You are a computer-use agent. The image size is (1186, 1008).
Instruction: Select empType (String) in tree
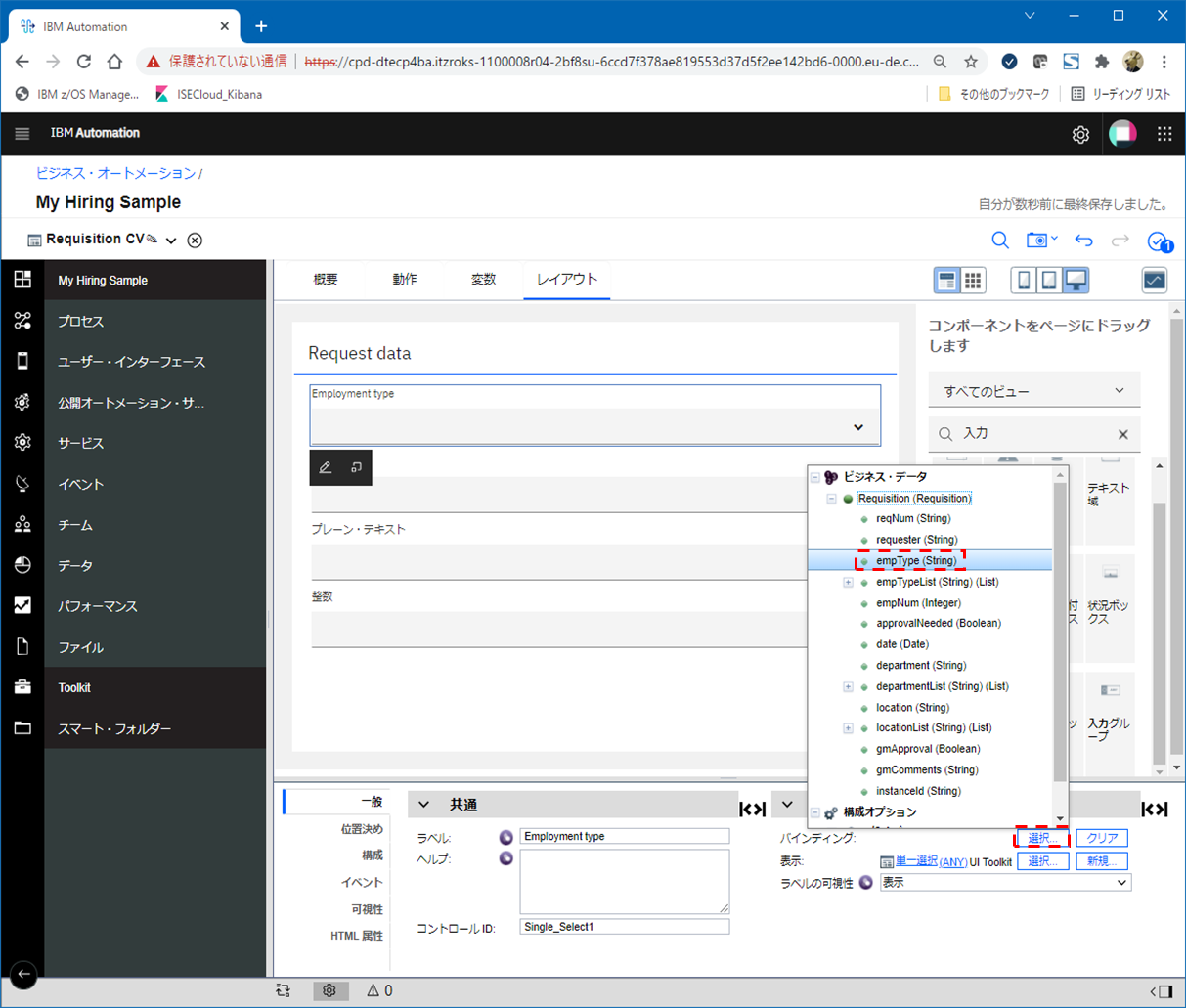[916, 560]
